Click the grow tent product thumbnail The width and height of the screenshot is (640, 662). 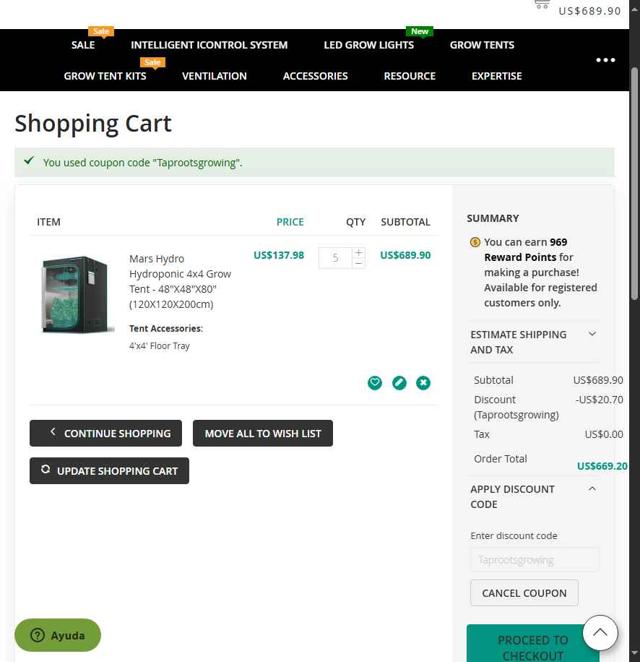tap(77, 294)
